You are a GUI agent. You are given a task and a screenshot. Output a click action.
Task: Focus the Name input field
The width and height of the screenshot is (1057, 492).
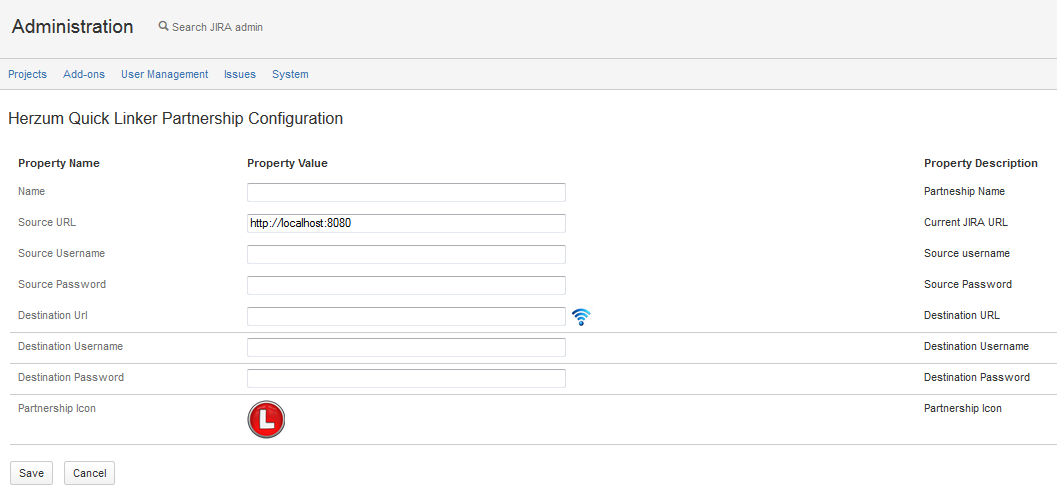[x=406, y=192]
